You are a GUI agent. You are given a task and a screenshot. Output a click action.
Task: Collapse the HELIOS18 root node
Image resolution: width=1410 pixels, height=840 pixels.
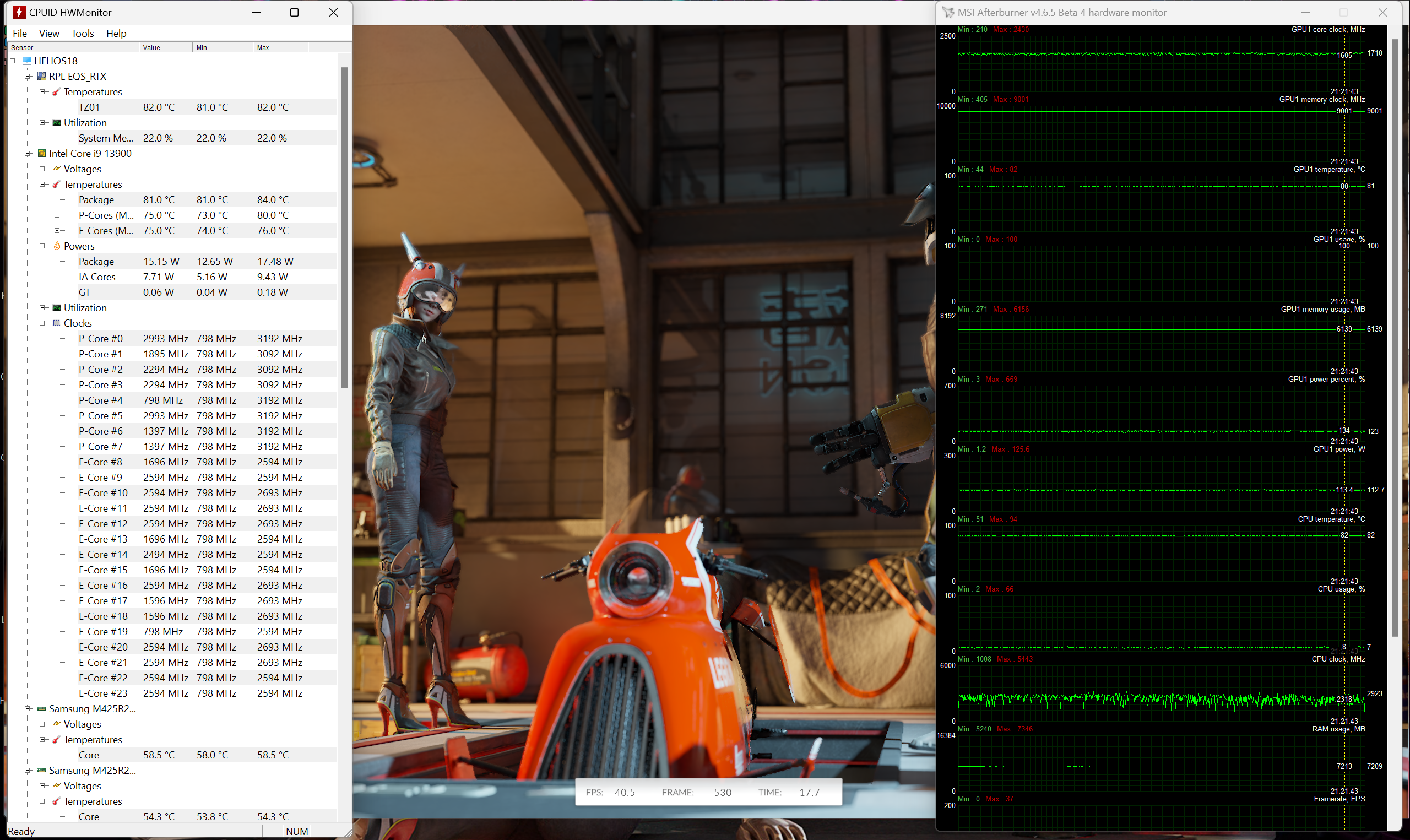pyautogui.click(x=12, y=61)
